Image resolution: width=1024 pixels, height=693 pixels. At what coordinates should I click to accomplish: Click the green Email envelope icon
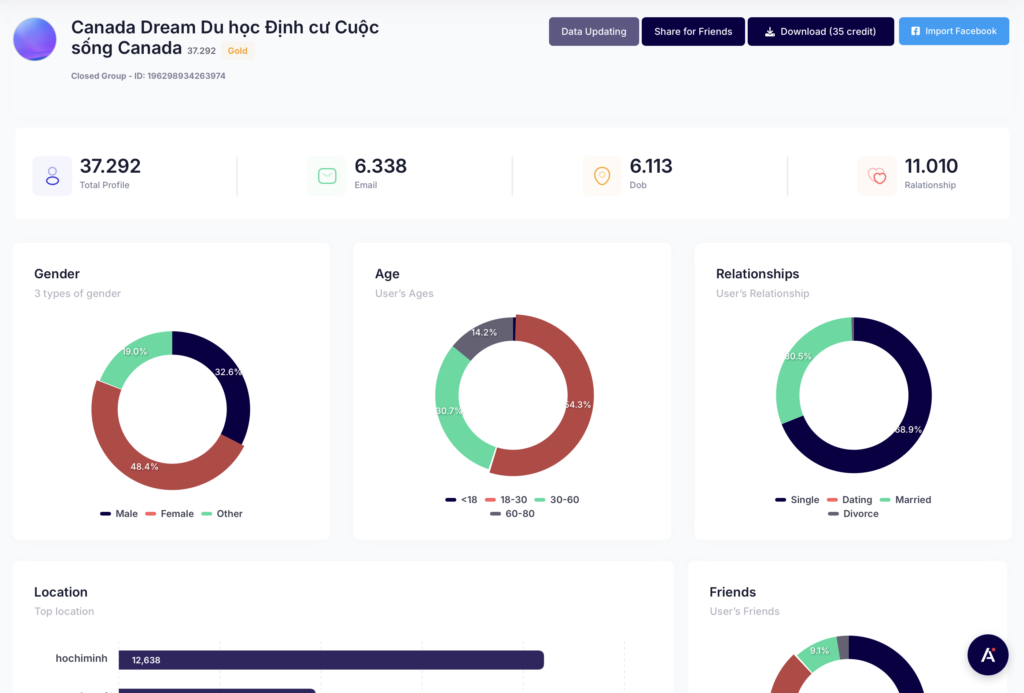coord(327,176)
